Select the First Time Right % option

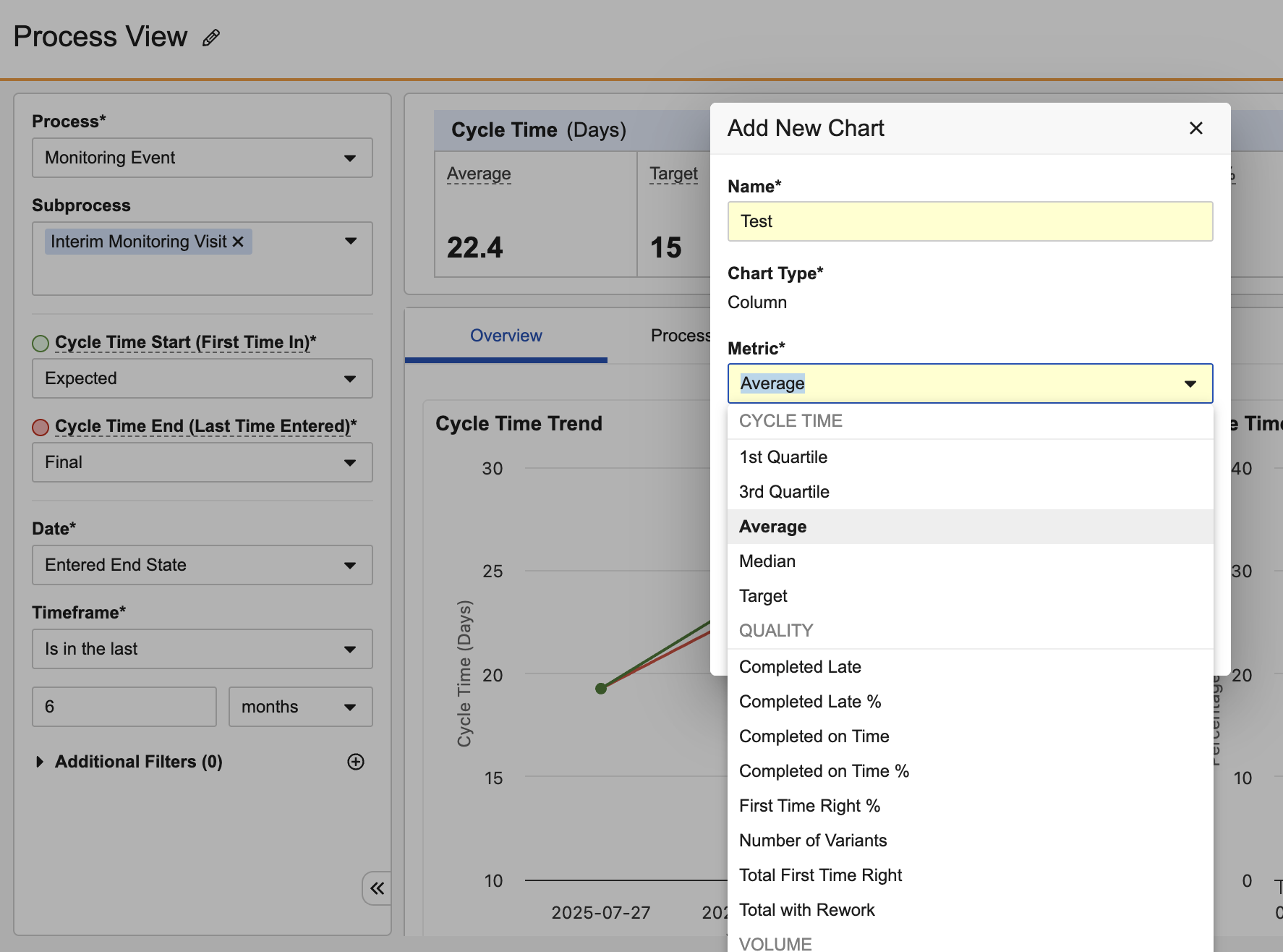[x=809, y=806]
